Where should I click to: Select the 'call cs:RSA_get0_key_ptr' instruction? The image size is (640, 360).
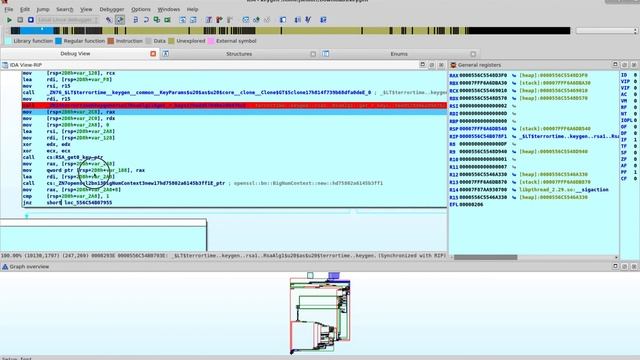(62, 157)
